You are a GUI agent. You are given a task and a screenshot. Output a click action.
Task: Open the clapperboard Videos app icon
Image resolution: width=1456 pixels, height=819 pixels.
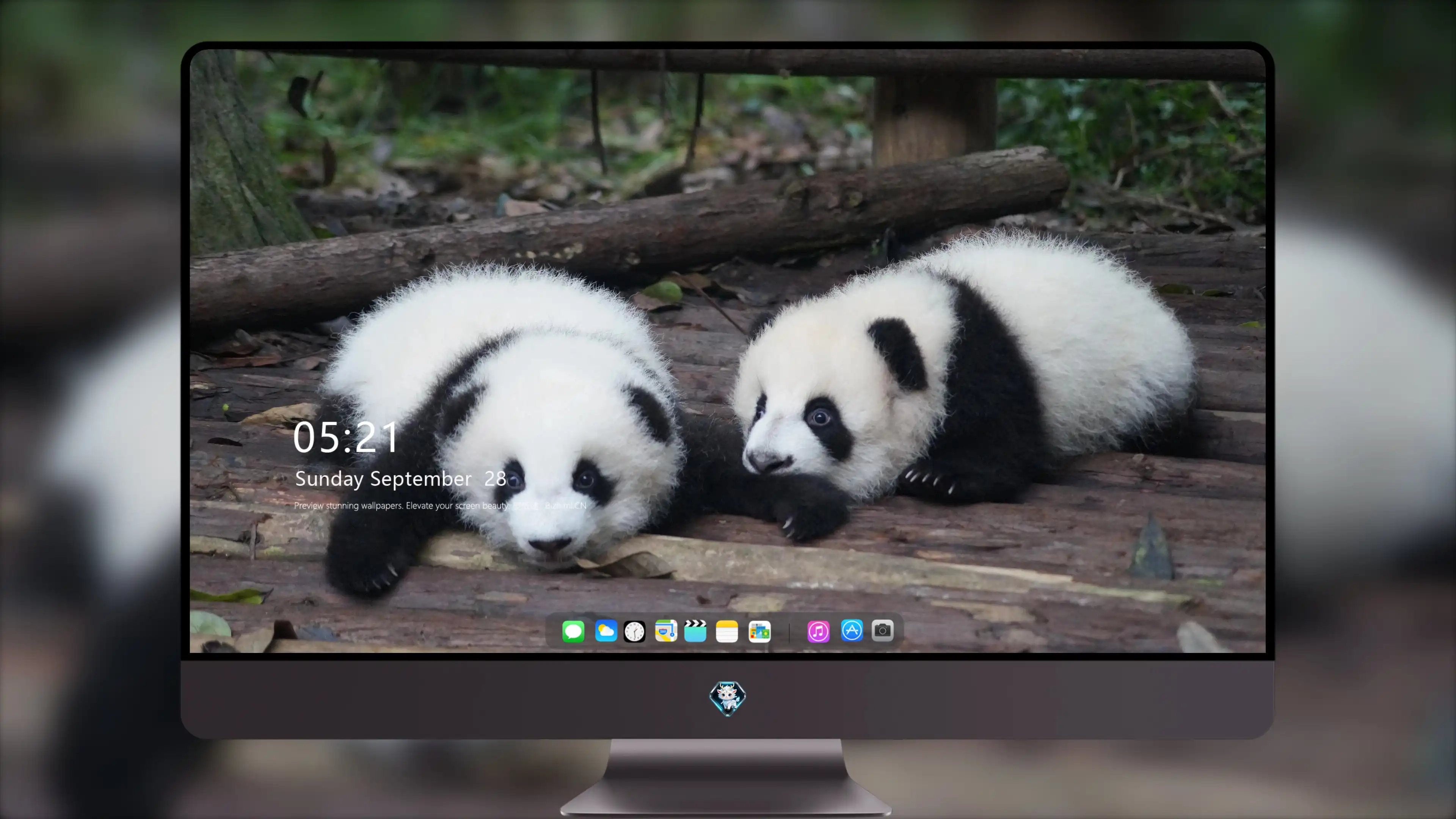point(695,631)
